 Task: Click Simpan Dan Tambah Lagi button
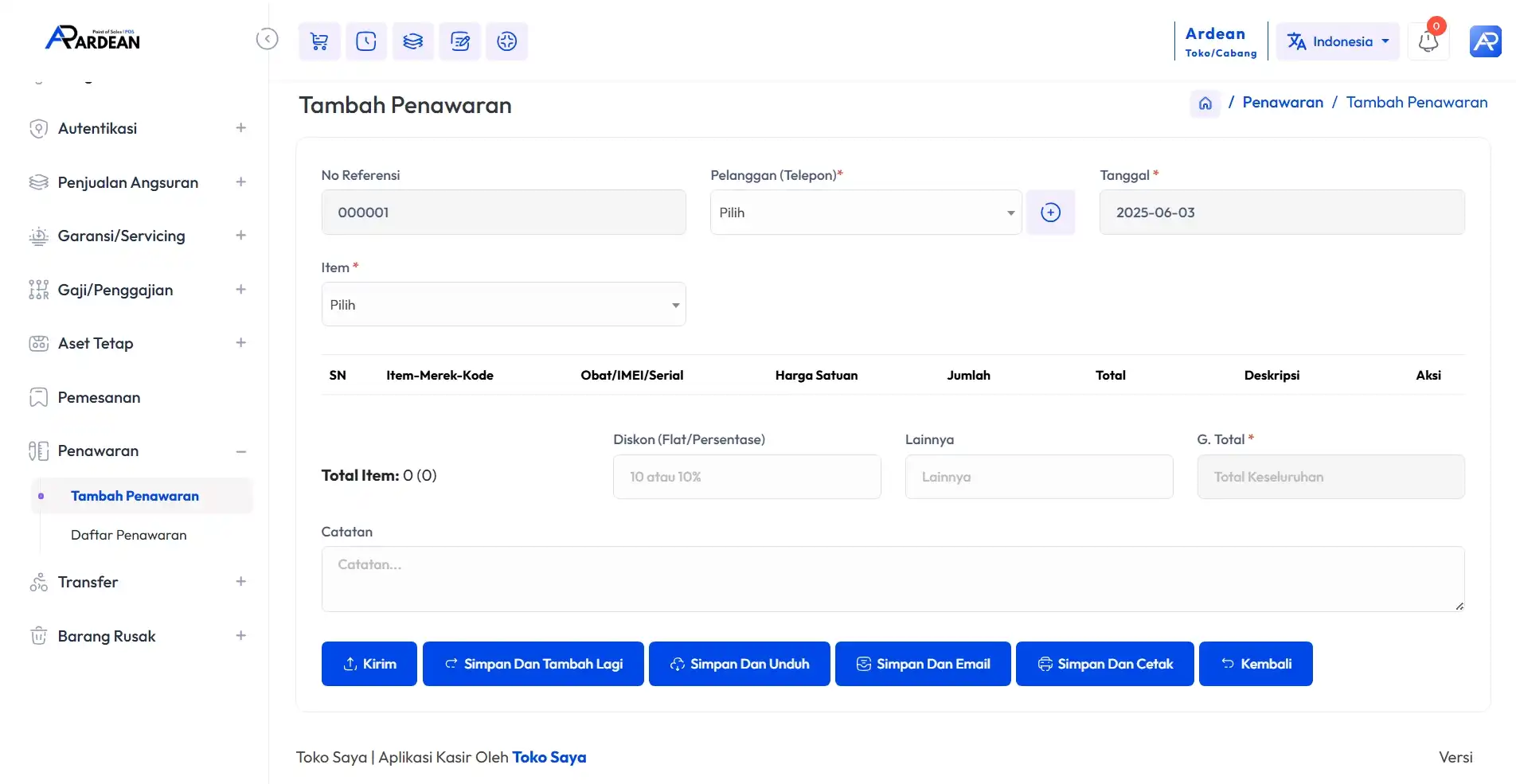click(533, 664)
